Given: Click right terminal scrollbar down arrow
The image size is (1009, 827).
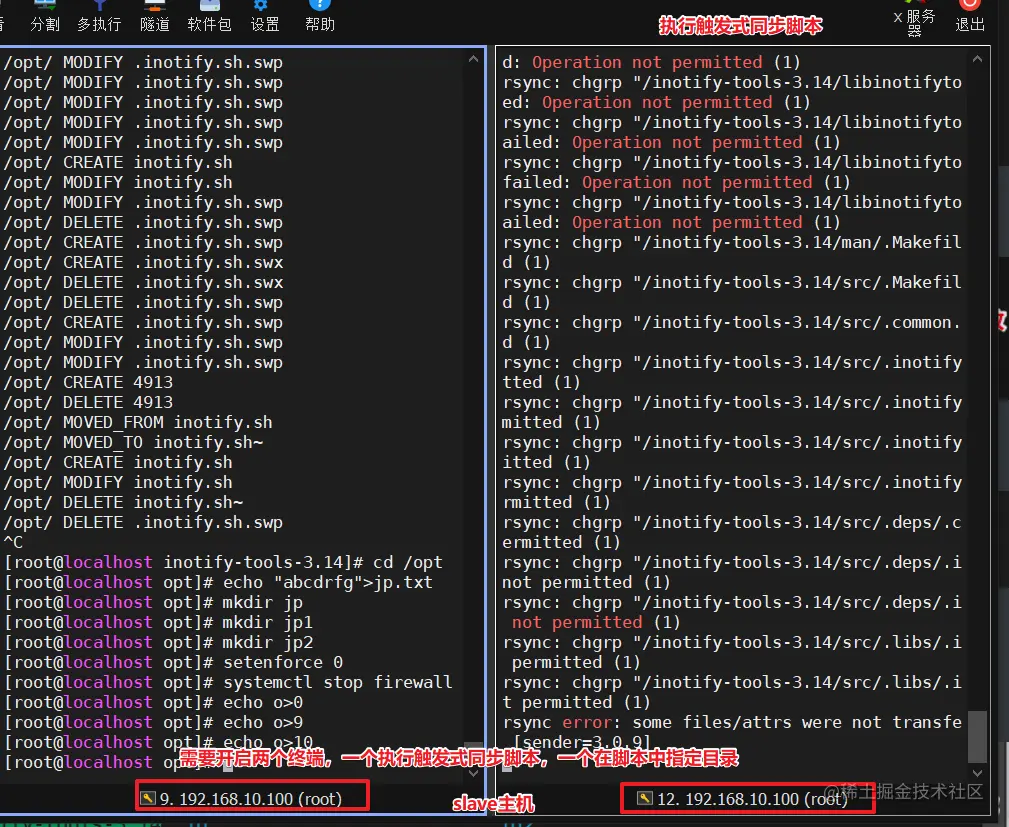Looking at the screenshot, I should click(977, 772).
